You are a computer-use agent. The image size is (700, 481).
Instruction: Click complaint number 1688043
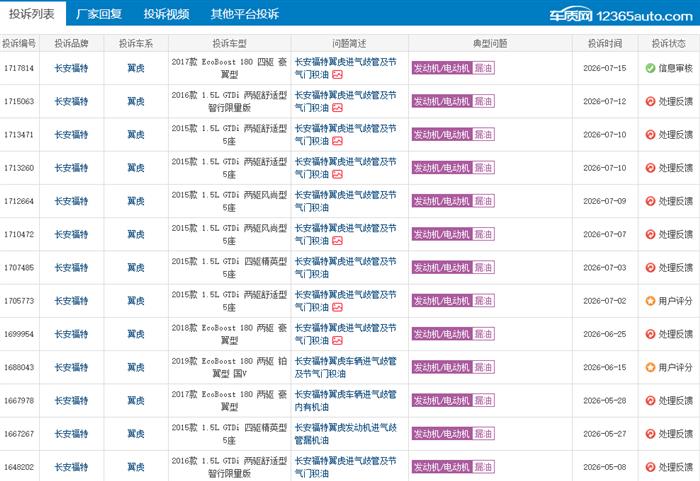click(x=19, y=367)
